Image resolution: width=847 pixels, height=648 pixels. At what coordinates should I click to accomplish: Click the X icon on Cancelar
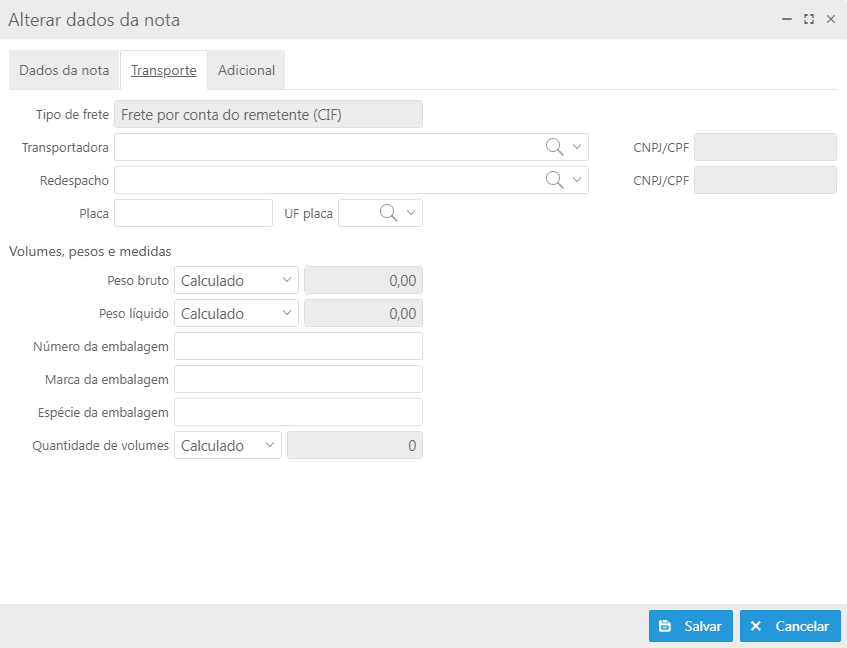tap(756, 626)
